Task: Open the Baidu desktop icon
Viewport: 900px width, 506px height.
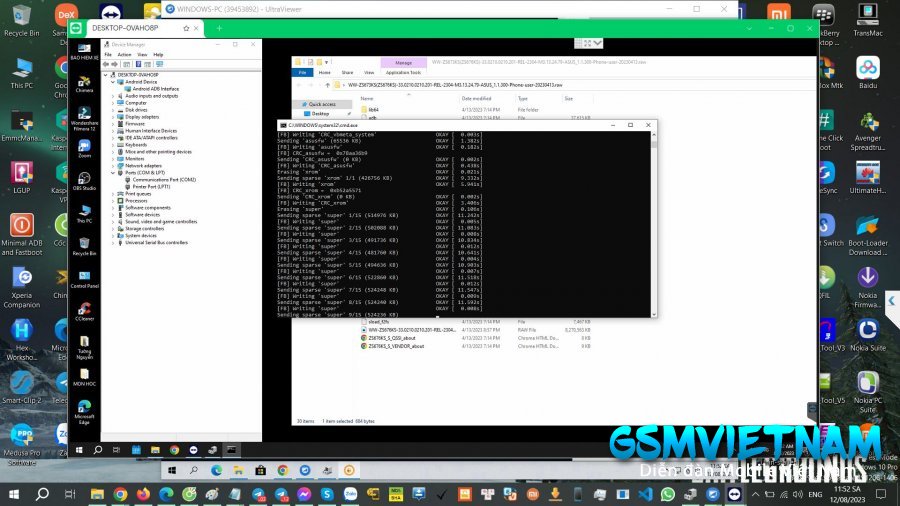Action: point(867,73)
